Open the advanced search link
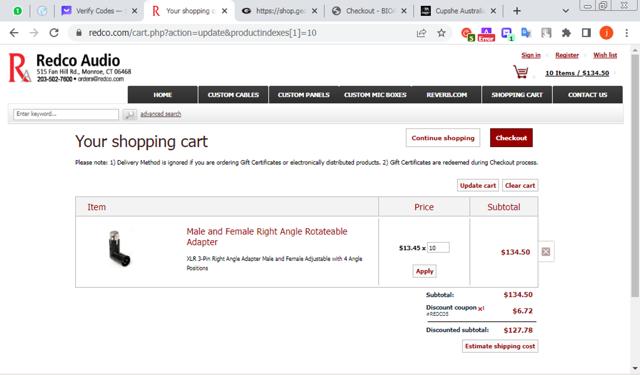The image size is (640, 375). tap(160, 114)
